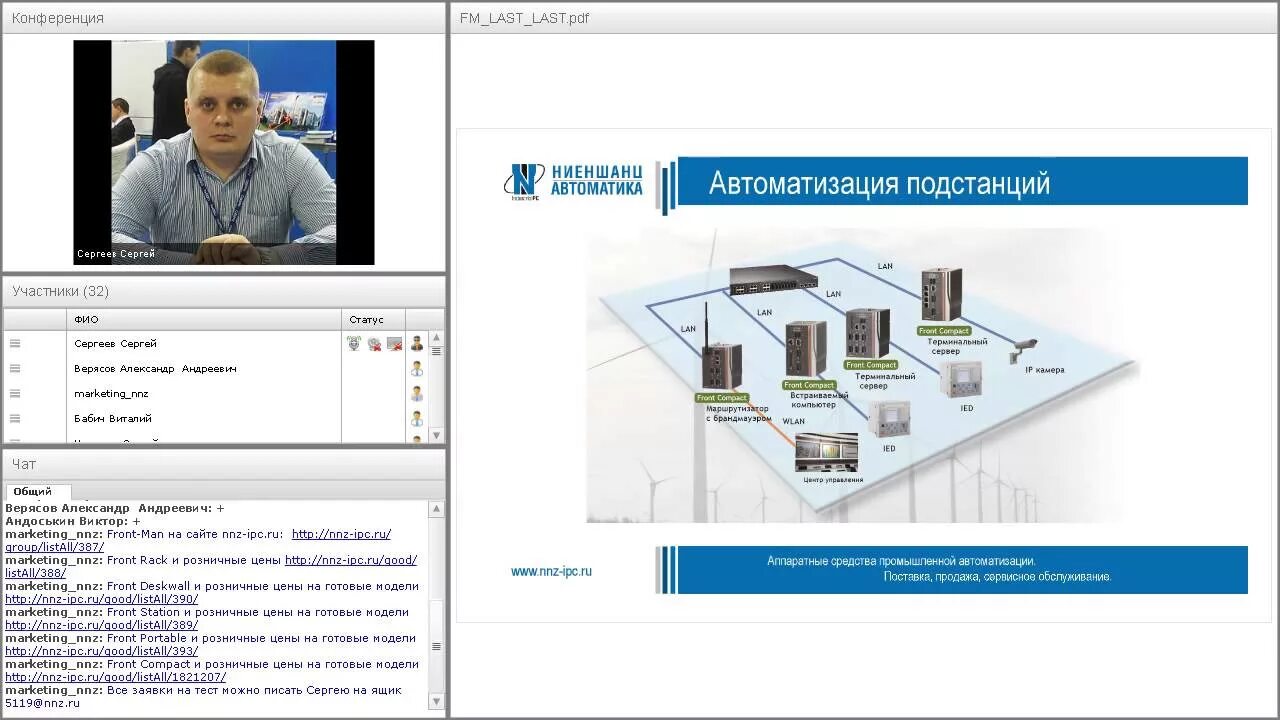Click the 5119@nnz.ru email text in chat

[42, 703]
